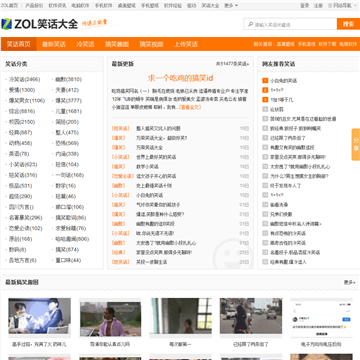Image resolution: width=360 pixels, height=360 pixels.
Task: Open recommended joke 兄弟们快撤
Action: [281, 214]
